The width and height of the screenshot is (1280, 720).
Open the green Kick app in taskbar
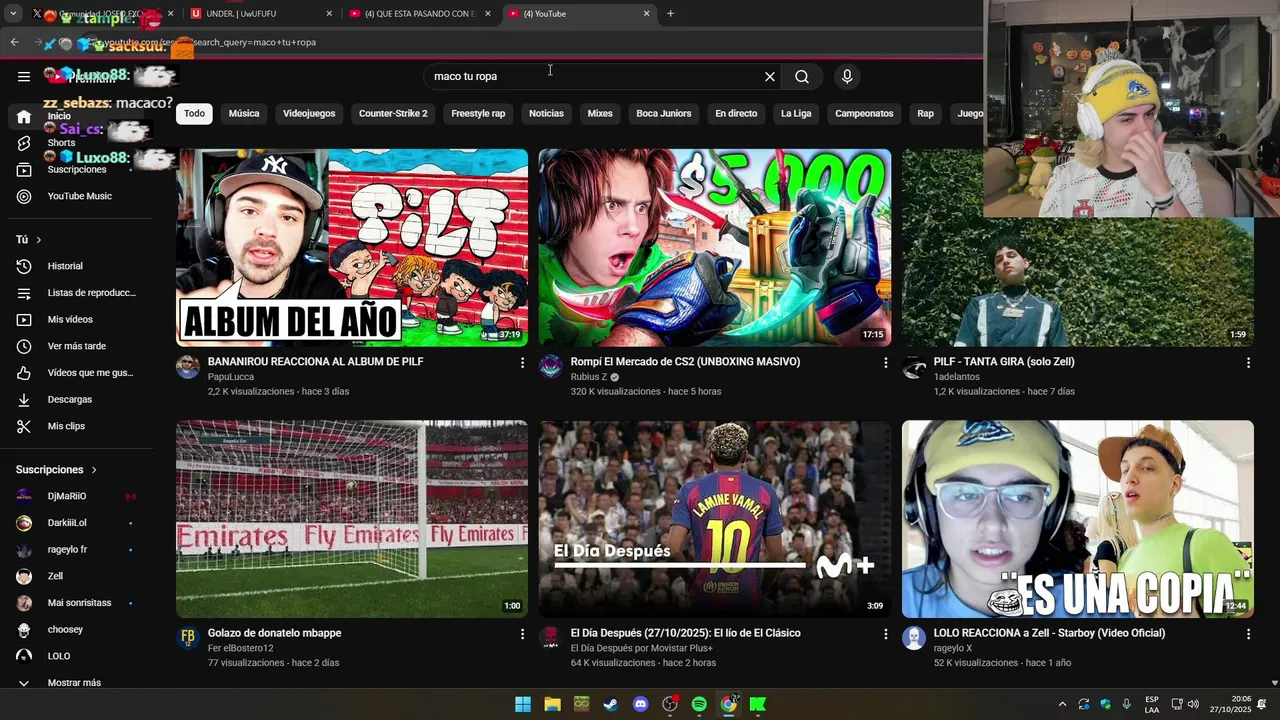click(758, 704)
